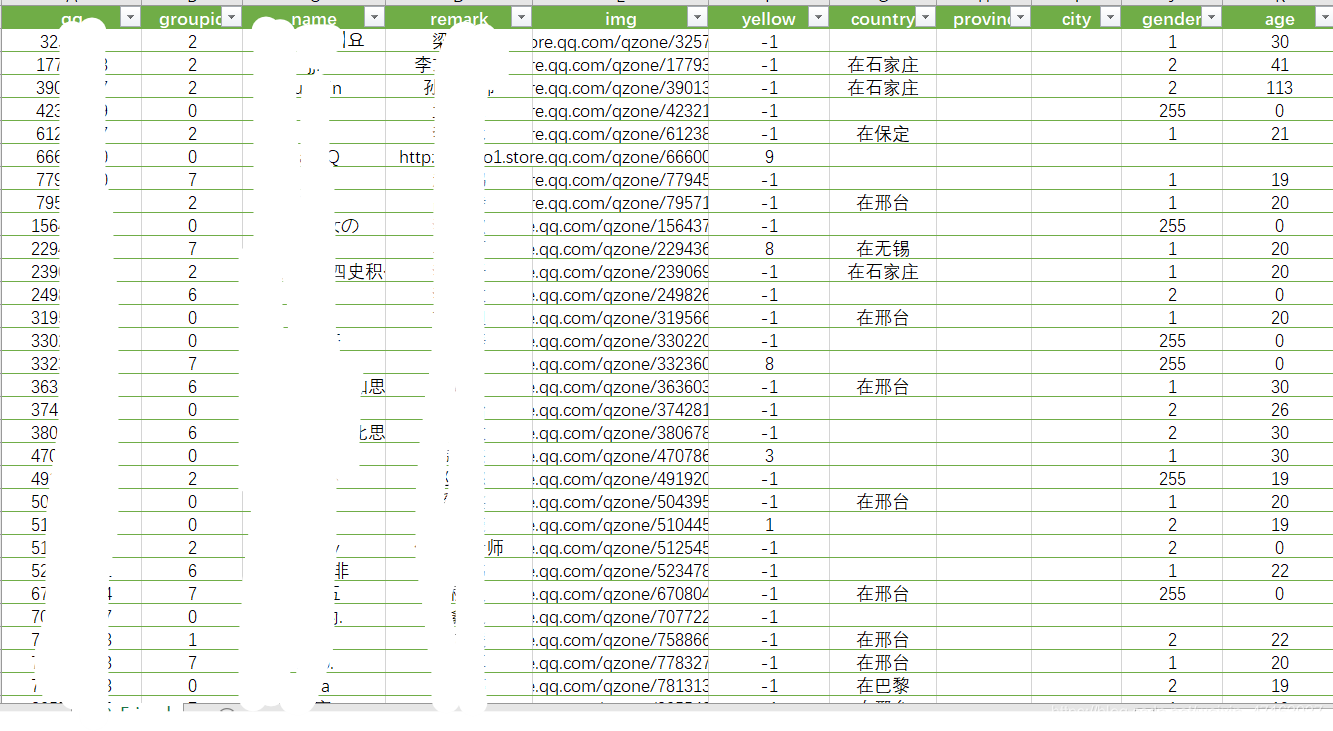The width and height of the screenshot is (1333, 731).
Task: Select the yellow value 8 in the 在无锡 row
Action: [x=769, y=249]
